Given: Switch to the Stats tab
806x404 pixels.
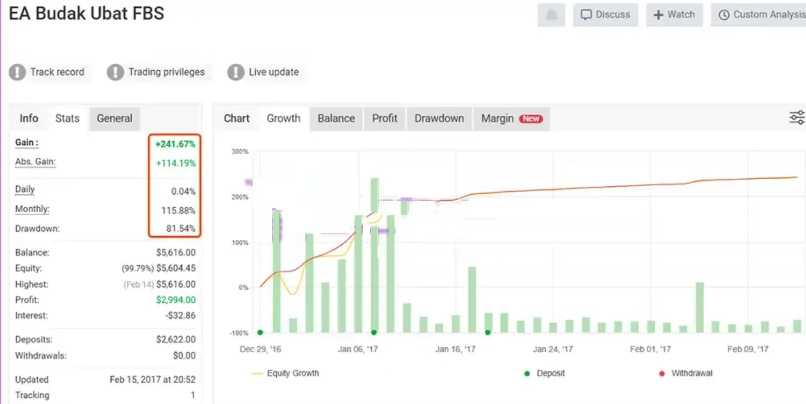Looking at the screenshot, I should (67, 118).
